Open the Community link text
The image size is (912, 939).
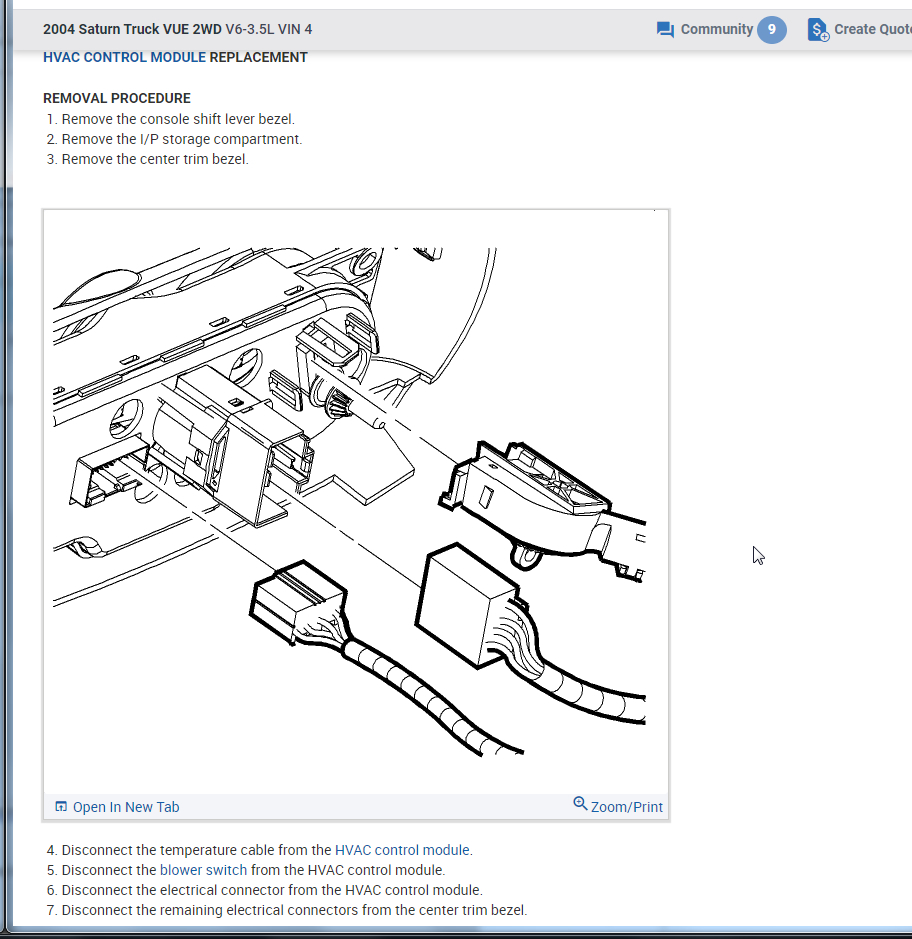pos(717,29)
